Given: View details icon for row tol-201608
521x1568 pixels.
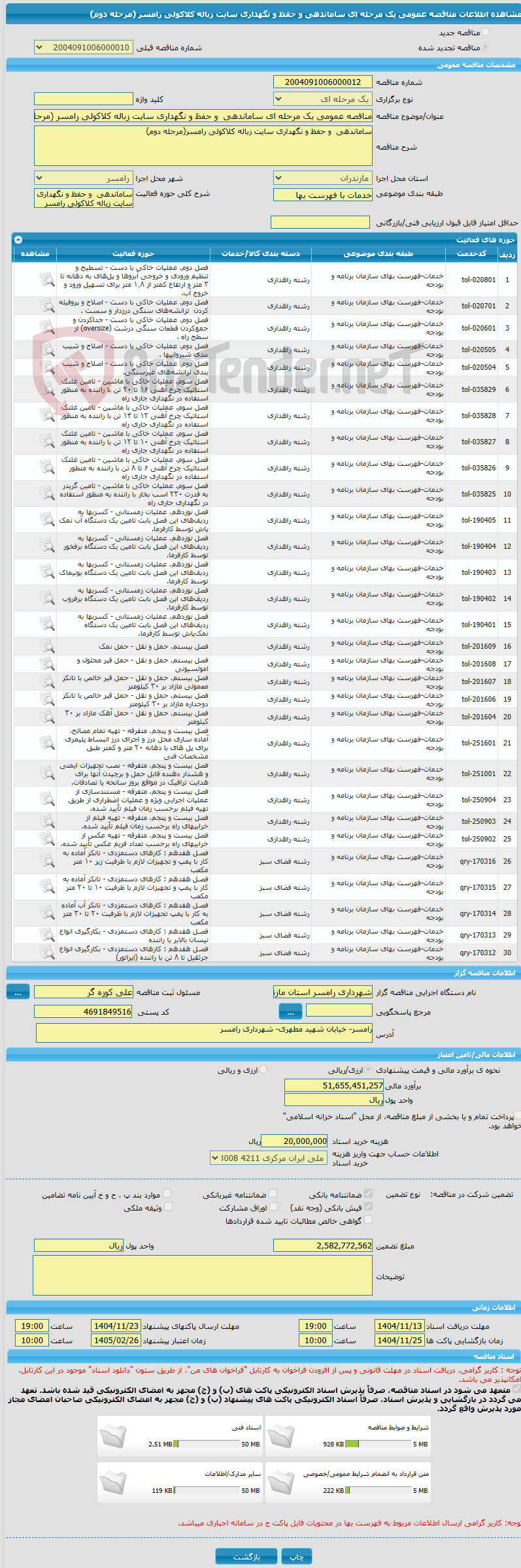Looking at the screenshot, I should pyautogui.click(x=47, y=664).
